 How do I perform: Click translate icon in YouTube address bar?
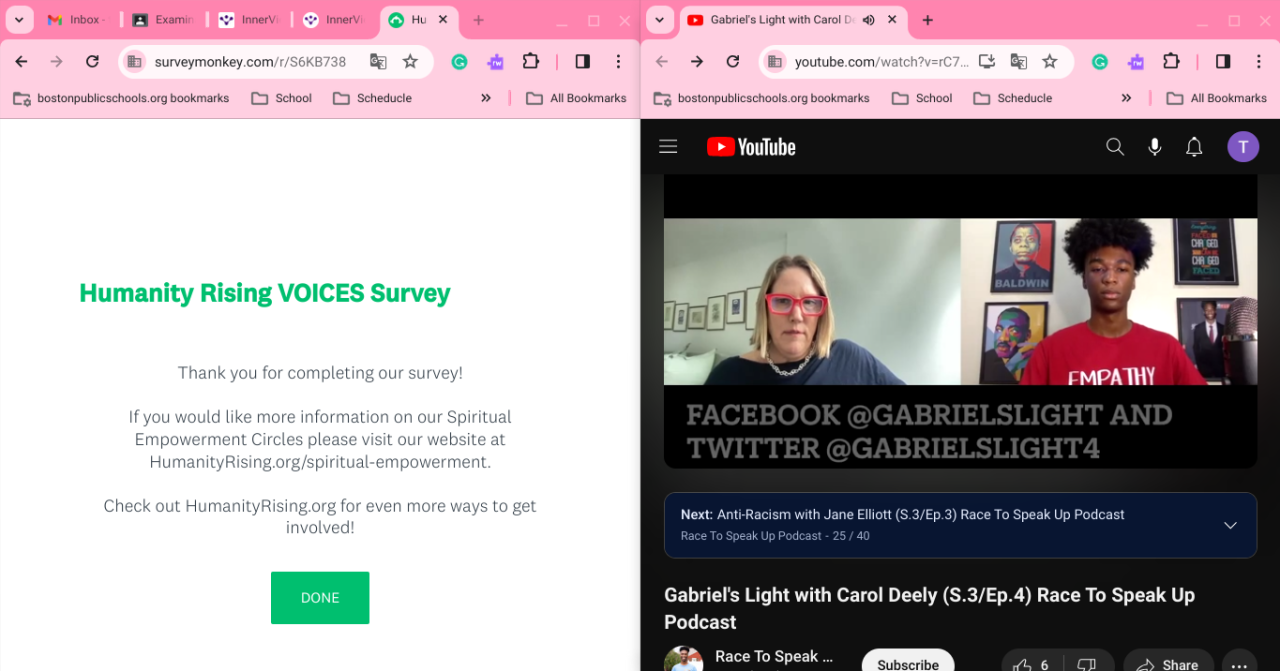pyautogui.click(x=1018, y=62)
